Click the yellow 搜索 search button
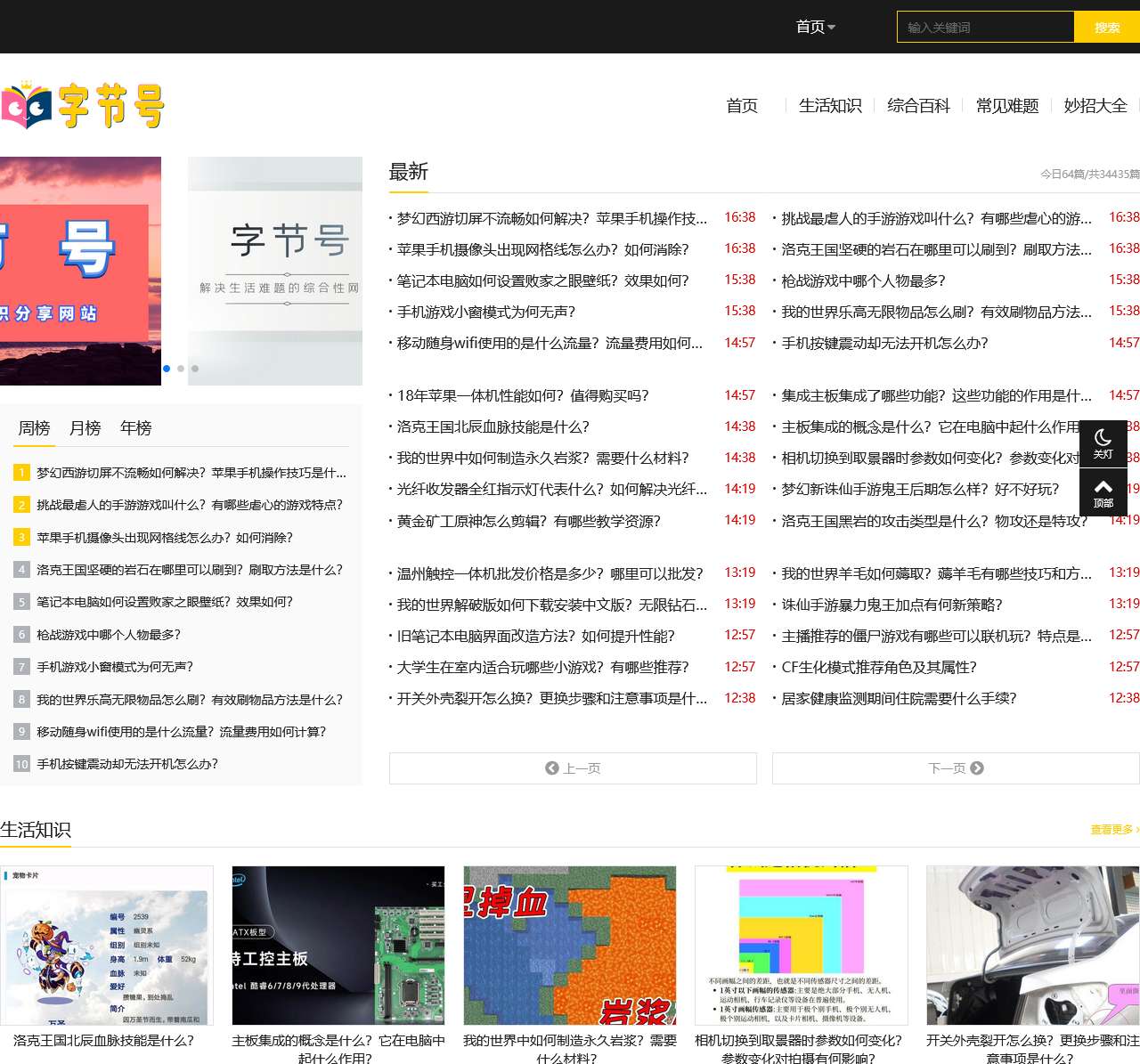This screenshot has height=1064, width=1140. (1106, 27)
